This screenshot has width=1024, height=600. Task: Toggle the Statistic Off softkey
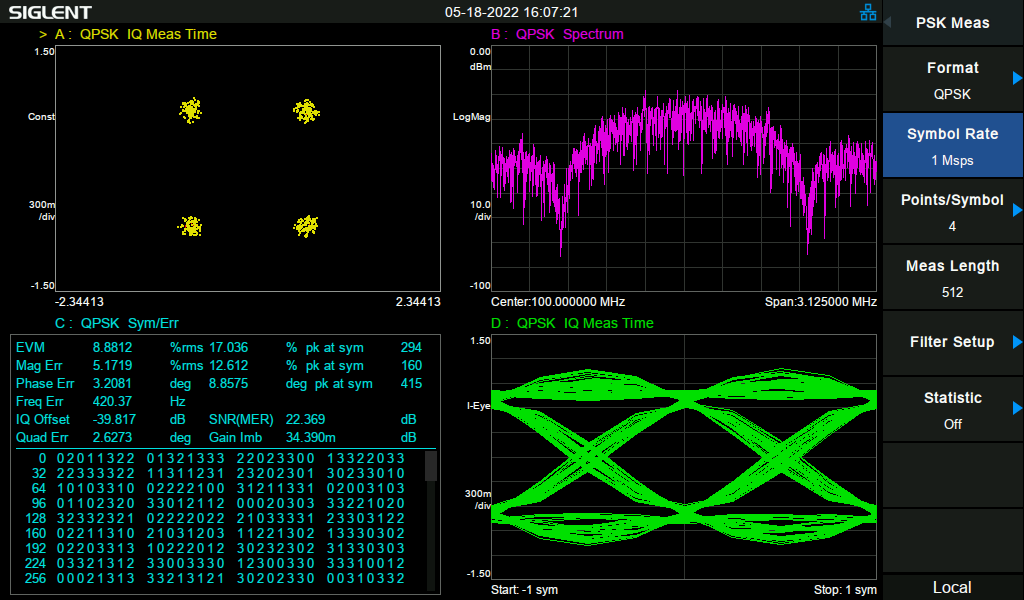tap(952, 409)
